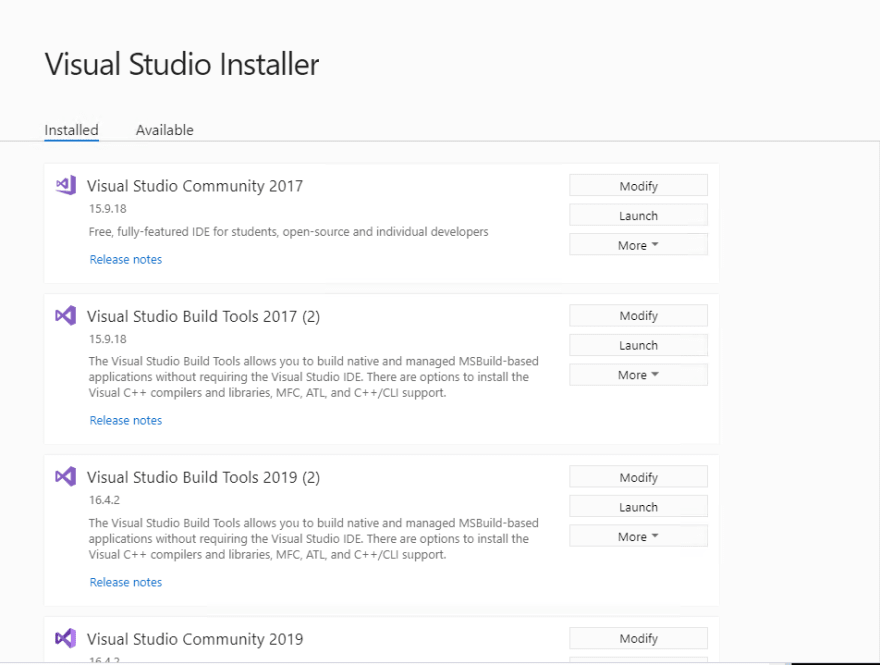Open Release notes for Build Tools 2019
The width and height of the screenshot is (880, 665).
[x=126, y=582]
